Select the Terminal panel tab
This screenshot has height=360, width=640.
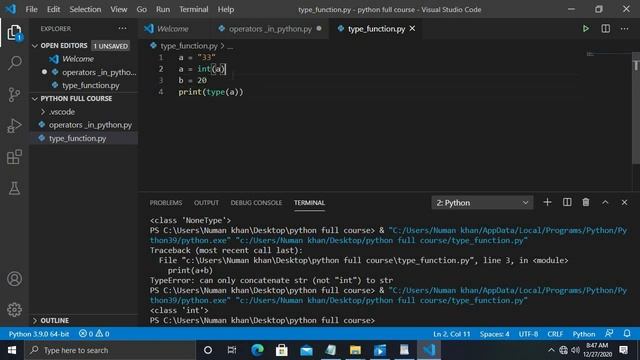(309, 203)
